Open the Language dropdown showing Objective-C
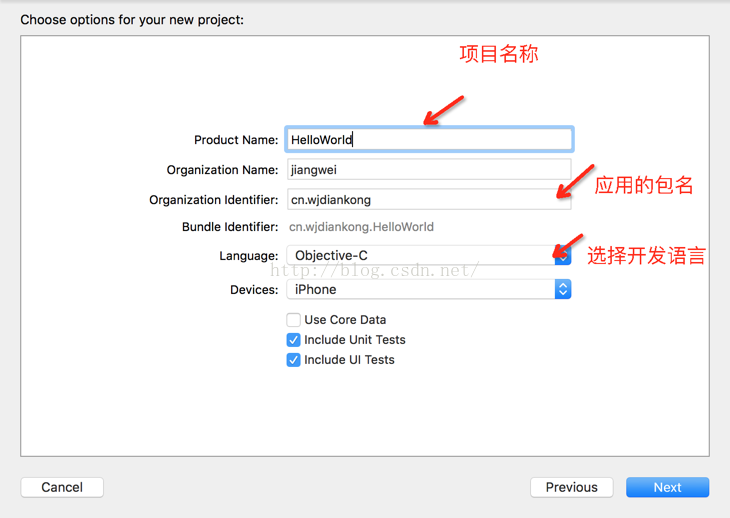The height and width of the screenshot is (518, 730). click(429, 256)
